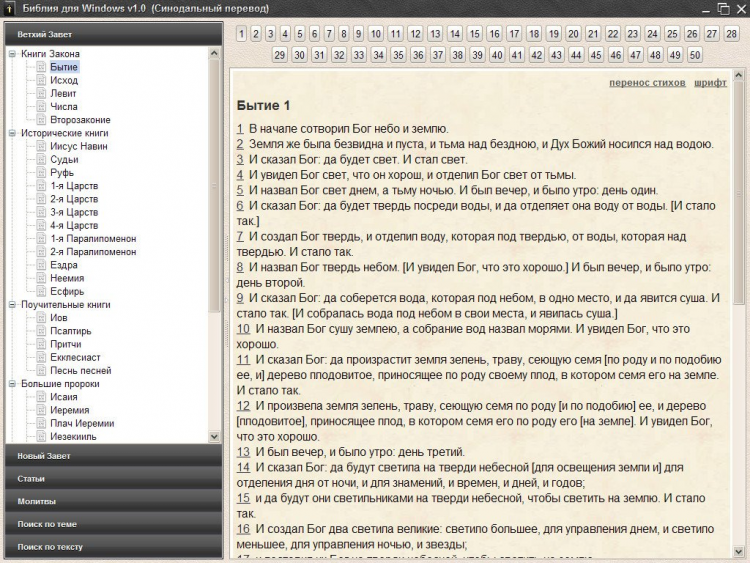
Task: Click verse number 11 link
Action: [x=243, y=360]
